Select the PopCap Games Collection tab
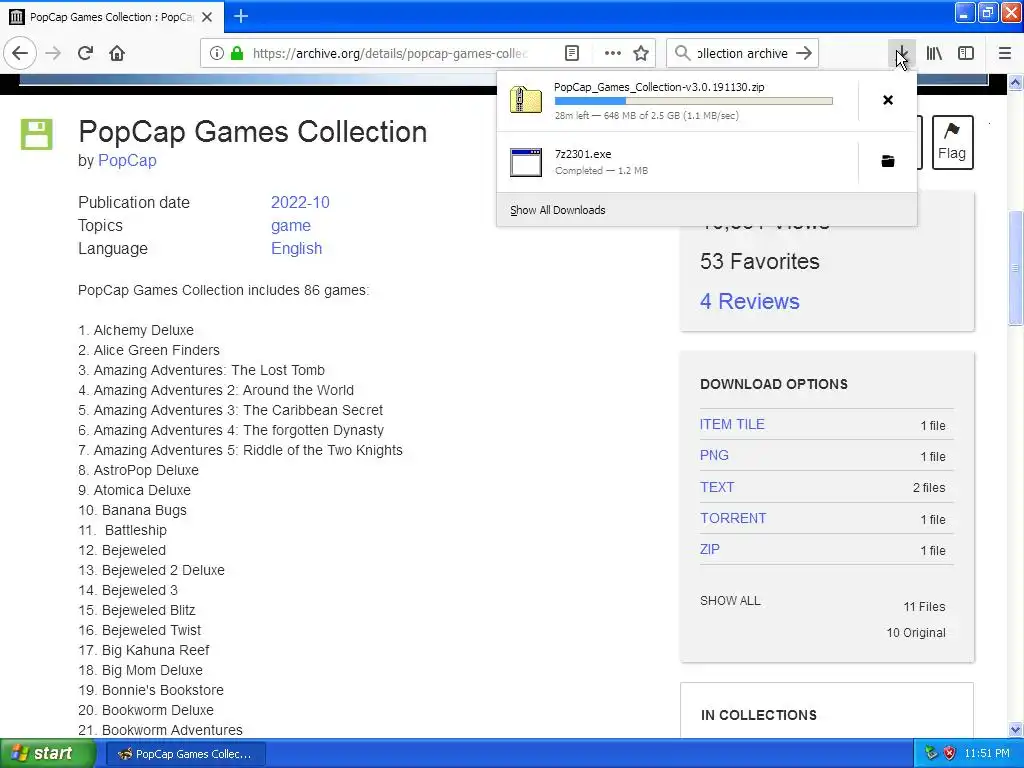 tap(112, 17)
